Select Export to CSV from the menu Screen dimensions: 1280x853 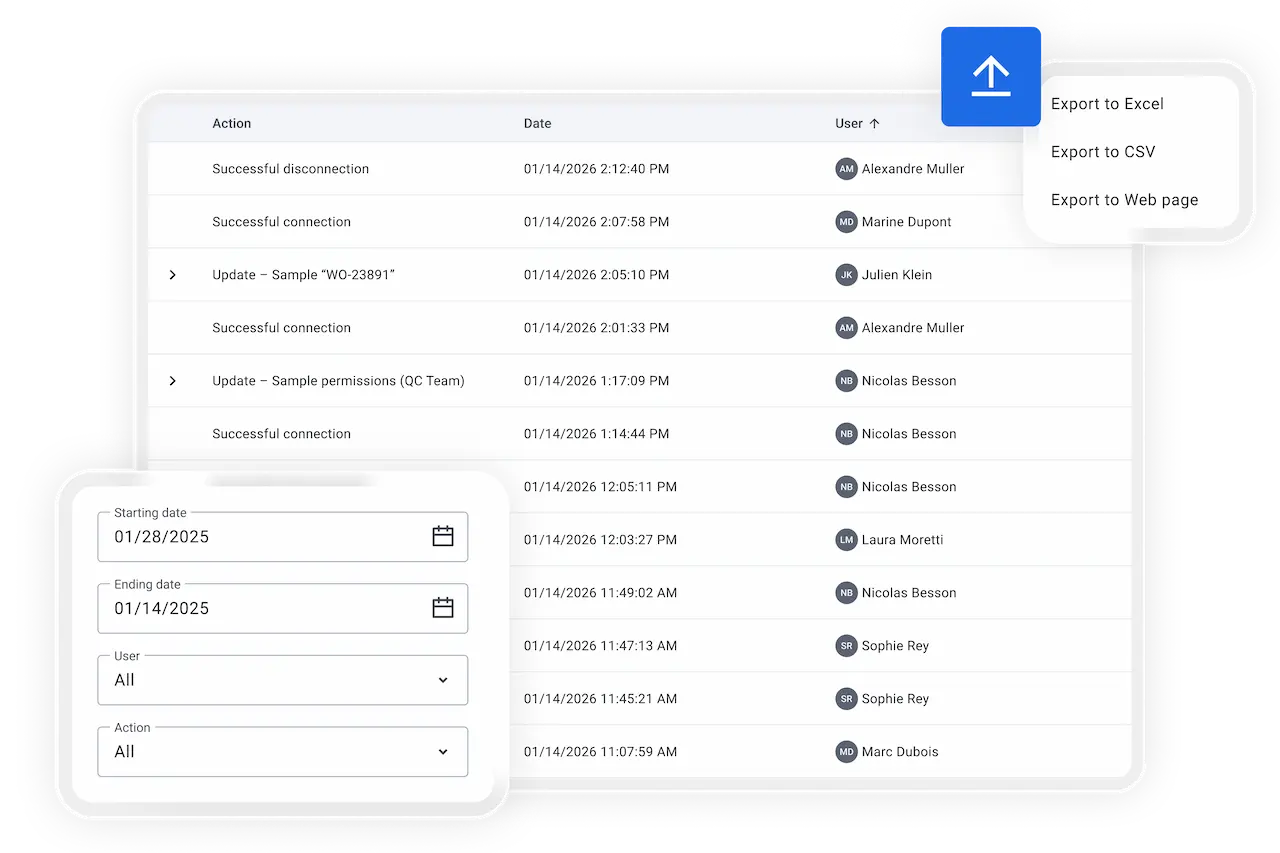click(1103, 151)
